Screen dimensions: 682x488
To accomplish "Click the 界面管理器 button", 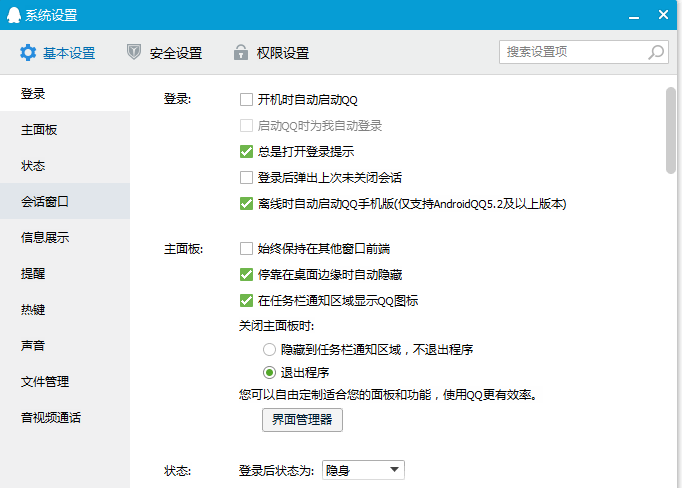I will (x=302, y=420).
